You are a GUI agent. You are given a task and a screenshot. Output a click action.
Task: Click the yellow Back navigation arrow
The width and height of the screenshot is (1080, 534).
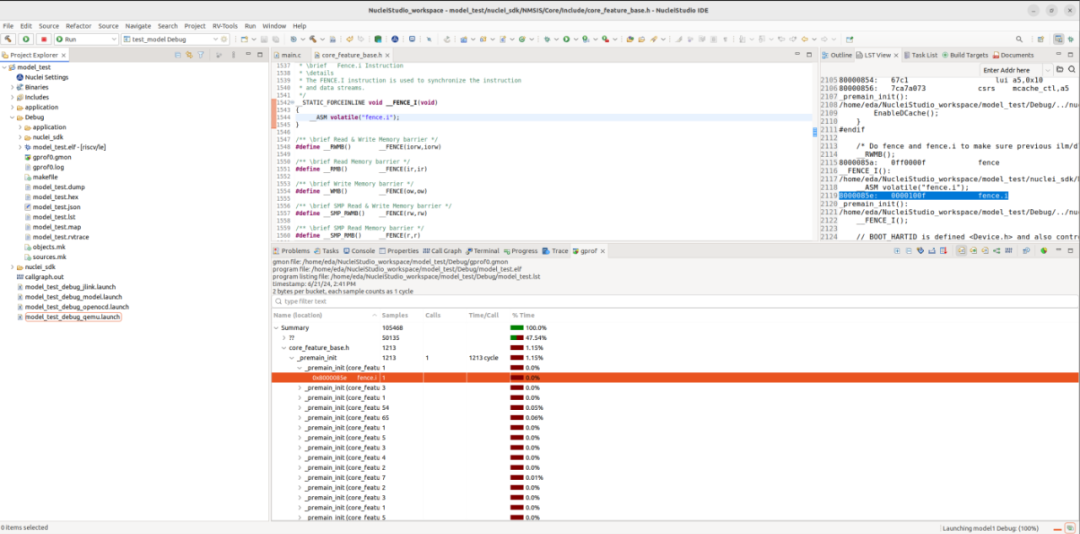tap(804, 39)
